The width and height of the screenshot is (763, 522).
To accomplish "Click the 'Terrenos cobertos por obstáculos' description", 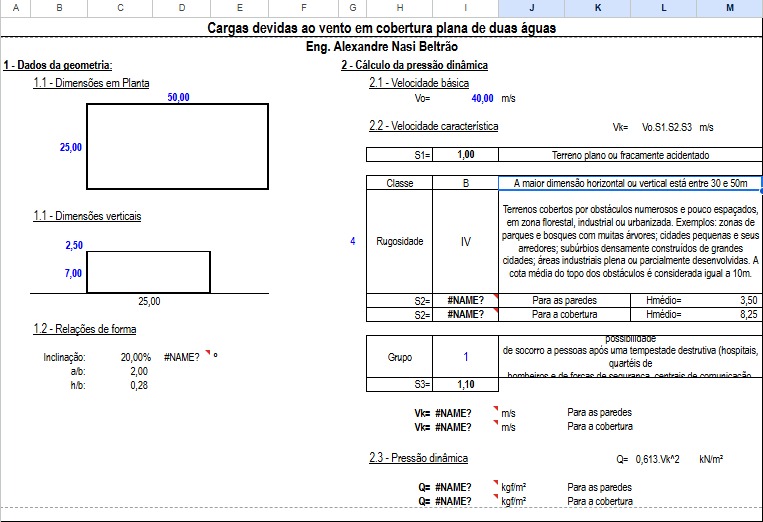I will click(x=631, y=241).
